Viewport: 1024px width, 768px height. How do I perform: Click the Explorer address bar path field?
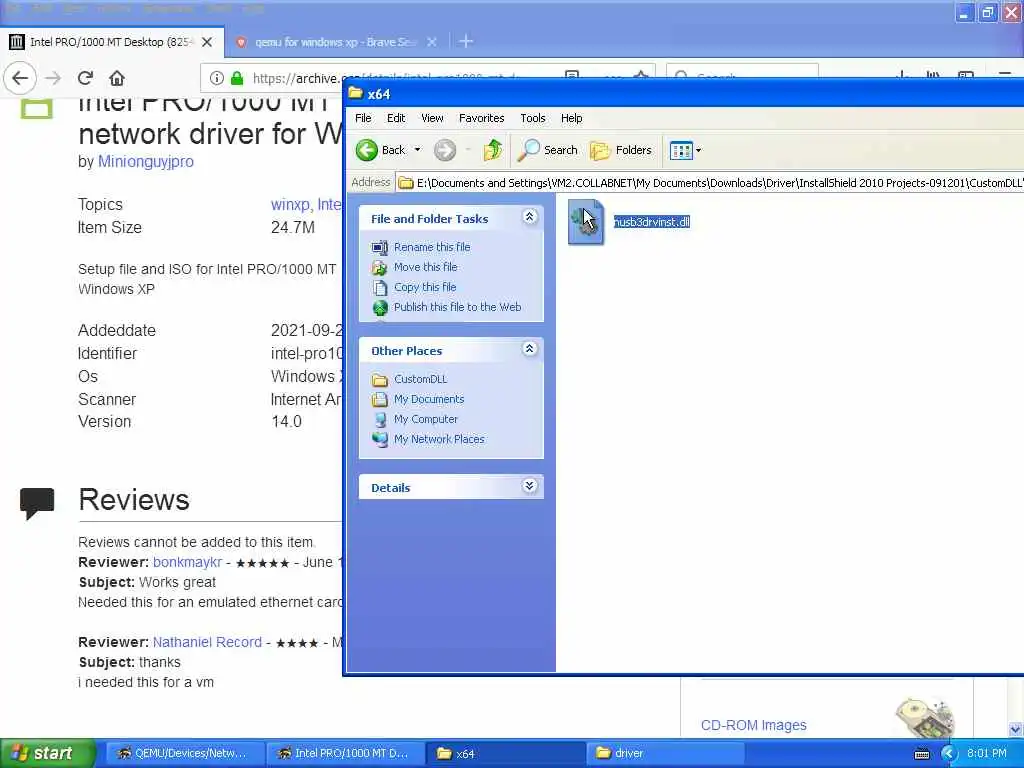(710, 183)
